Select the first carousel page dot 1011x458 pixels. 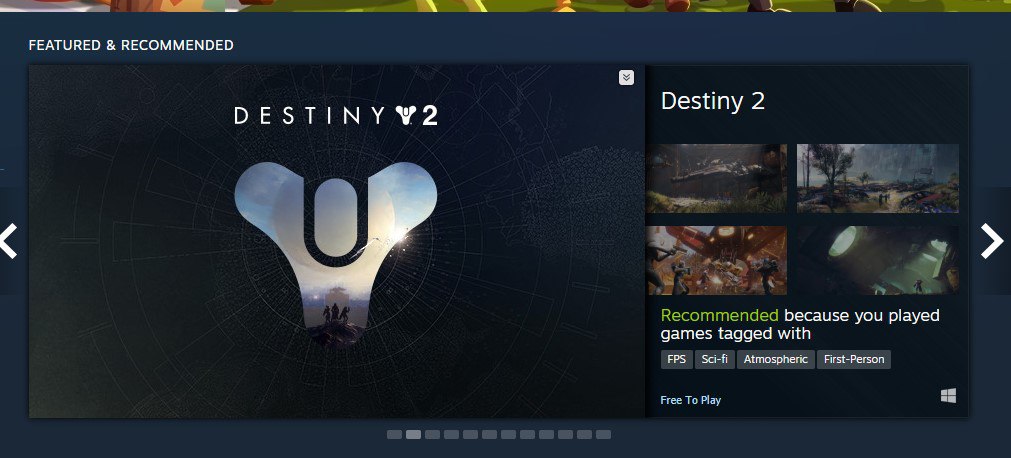tap(395, 435)
